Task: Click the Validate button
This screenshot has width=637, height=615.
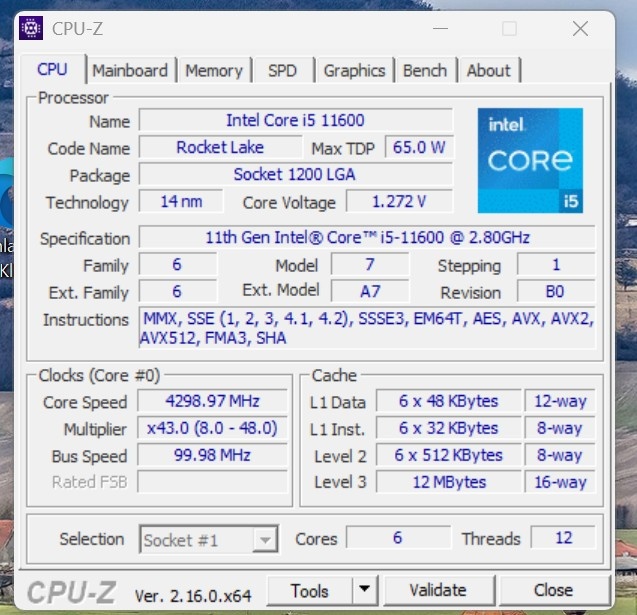Action: pos(438,590)
